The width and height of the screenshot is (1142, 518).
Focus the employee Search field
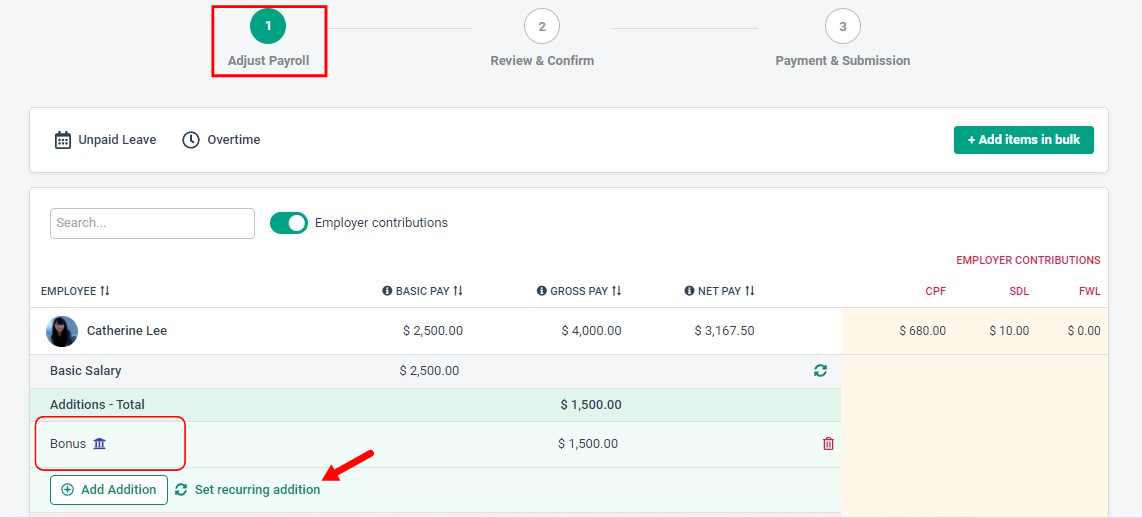click(x=152, y=223)
